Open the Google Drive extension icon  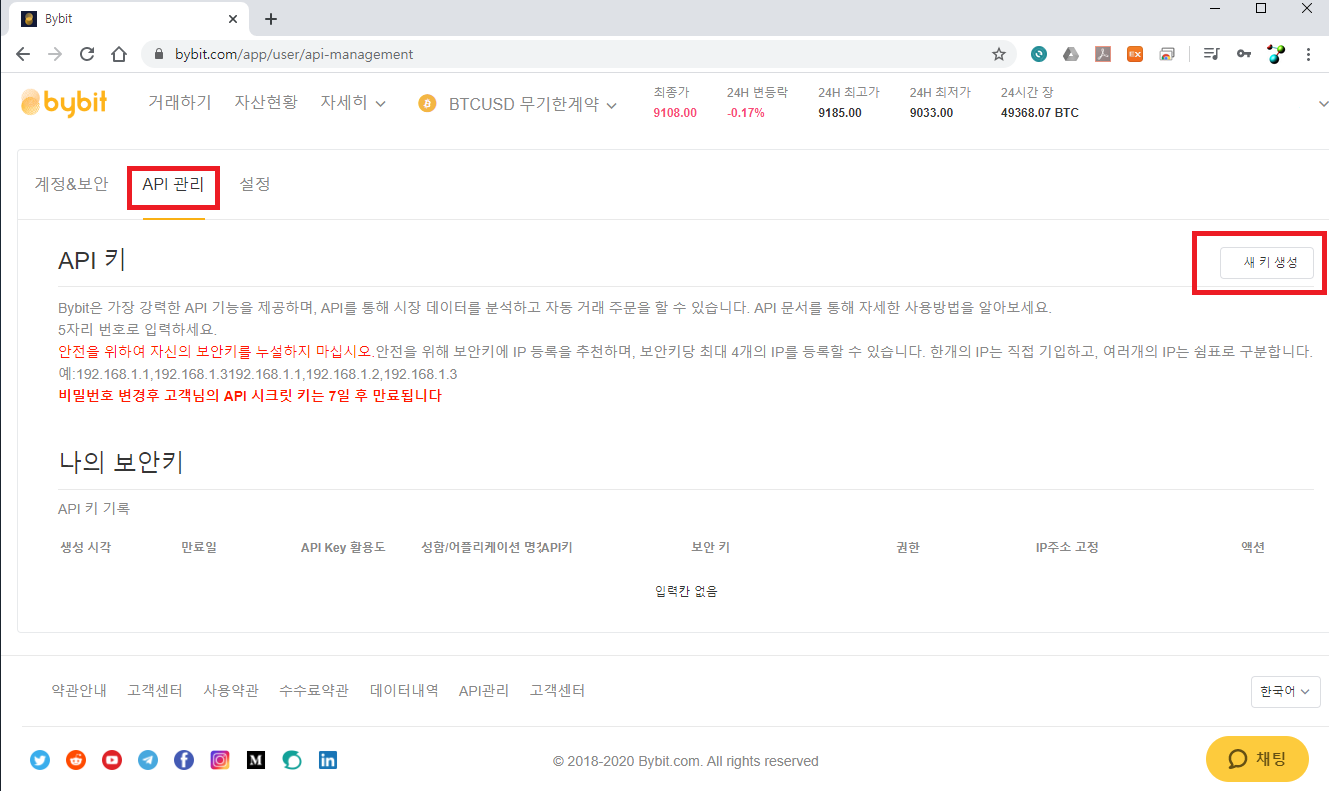1071,54
